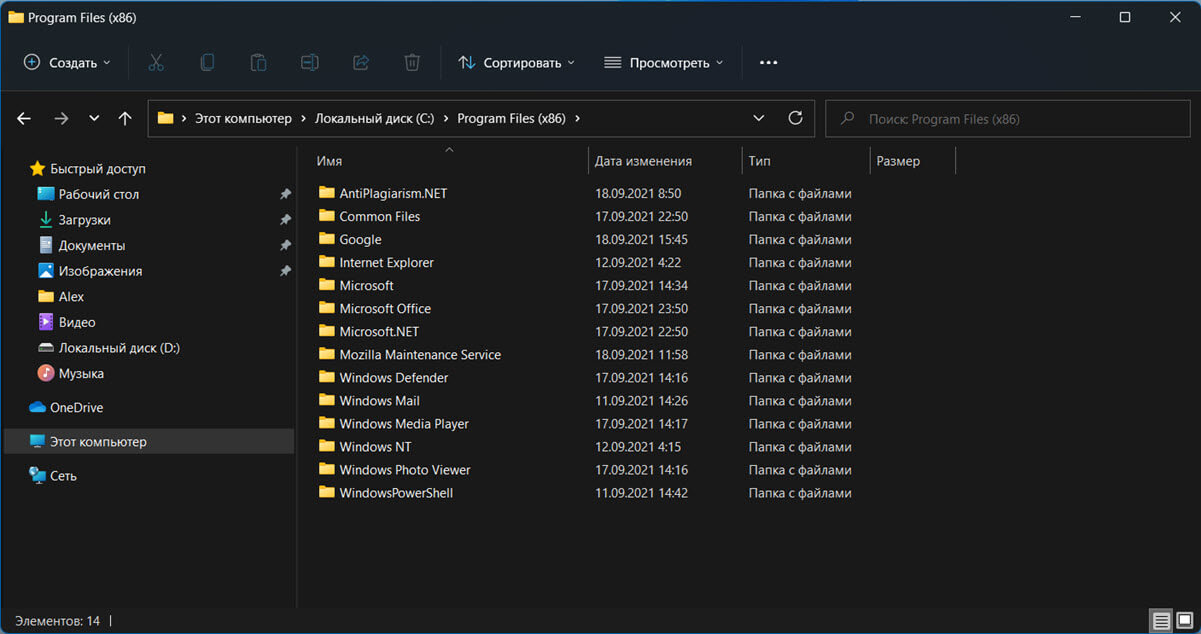1201x634 pixels.
Task: Click the folder icon in address bar
Action: pos(166,118)
